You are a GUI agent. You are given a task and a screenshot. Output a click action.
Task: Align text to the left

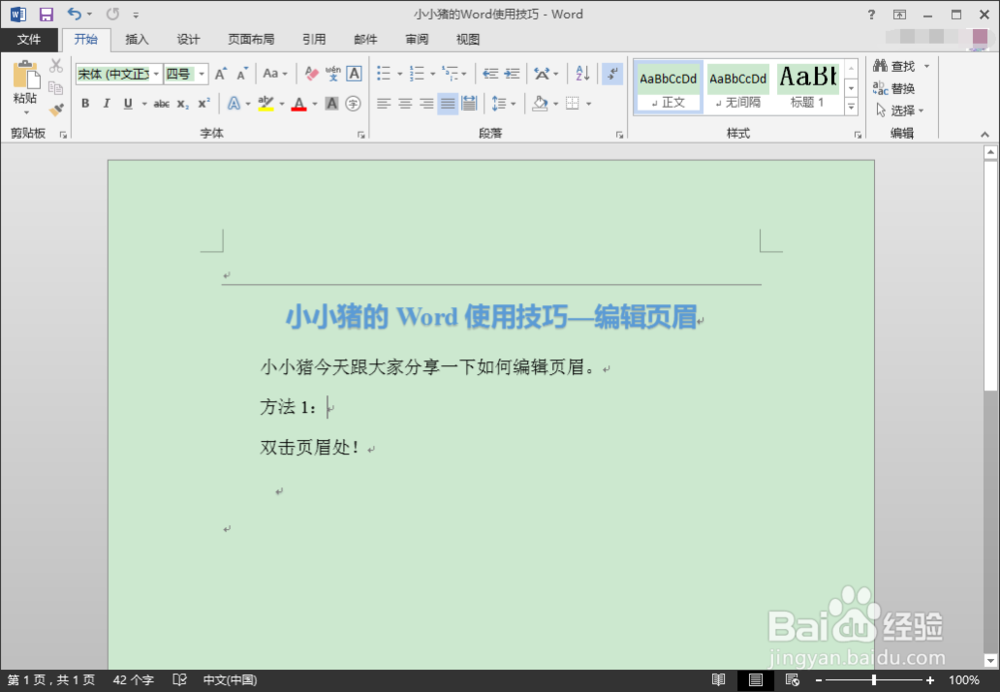383,103
